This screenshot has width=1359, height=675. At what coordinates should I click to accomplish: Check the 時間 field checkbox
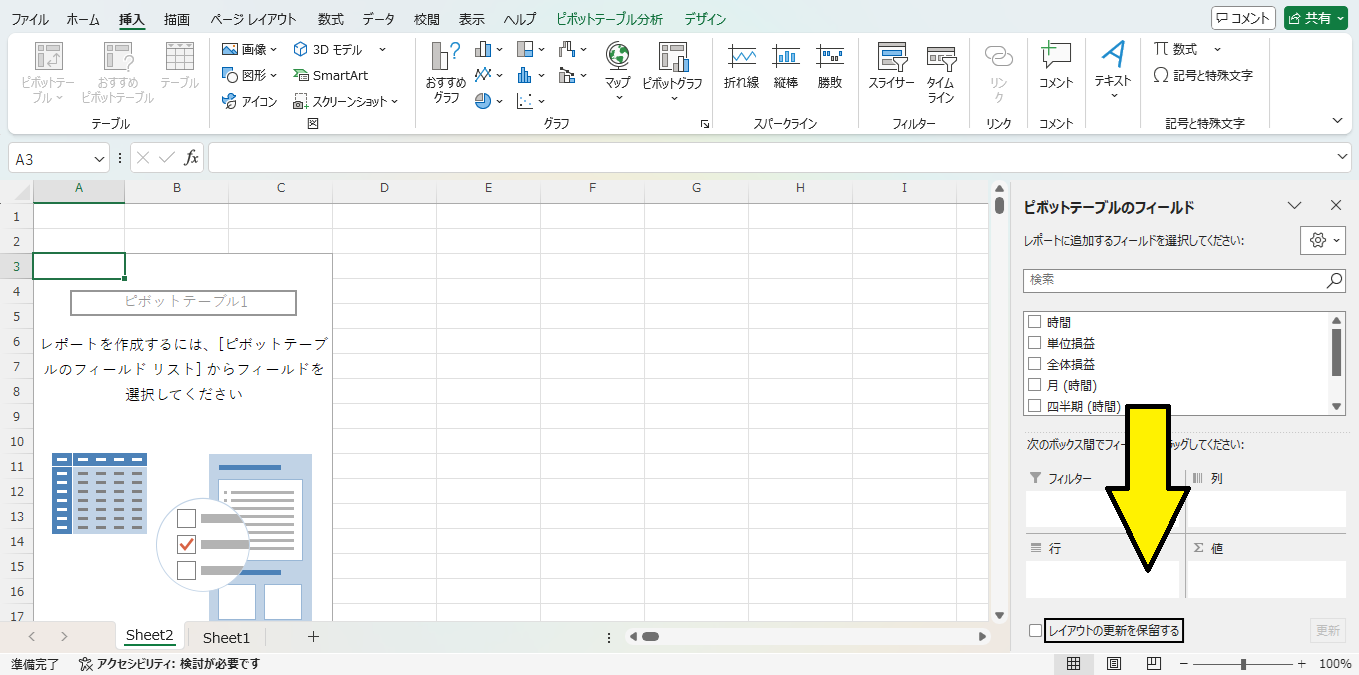click(1035, 322)
